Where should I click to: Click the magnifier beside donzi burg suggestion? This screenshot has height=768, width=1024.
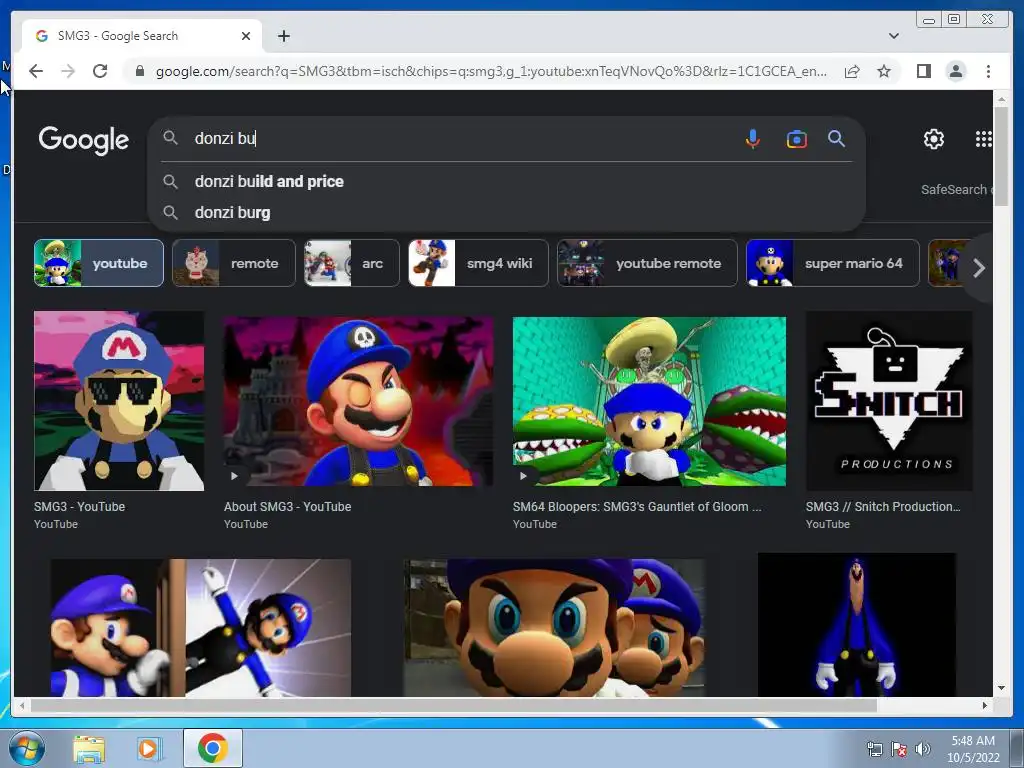(170, 212)
